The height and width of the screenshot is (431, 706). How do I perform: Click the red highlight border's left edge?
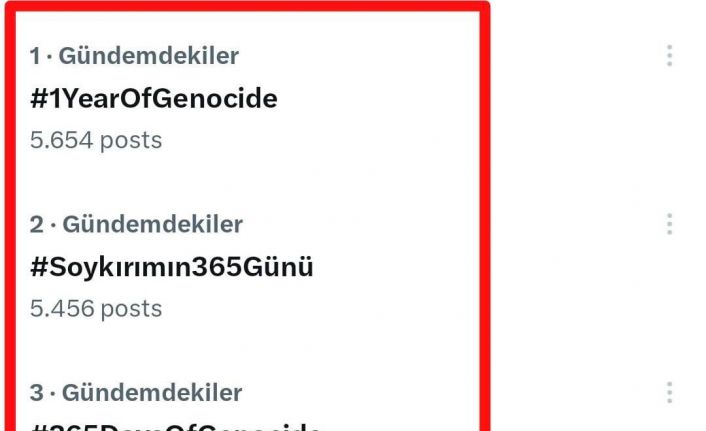tap(4, 215)
